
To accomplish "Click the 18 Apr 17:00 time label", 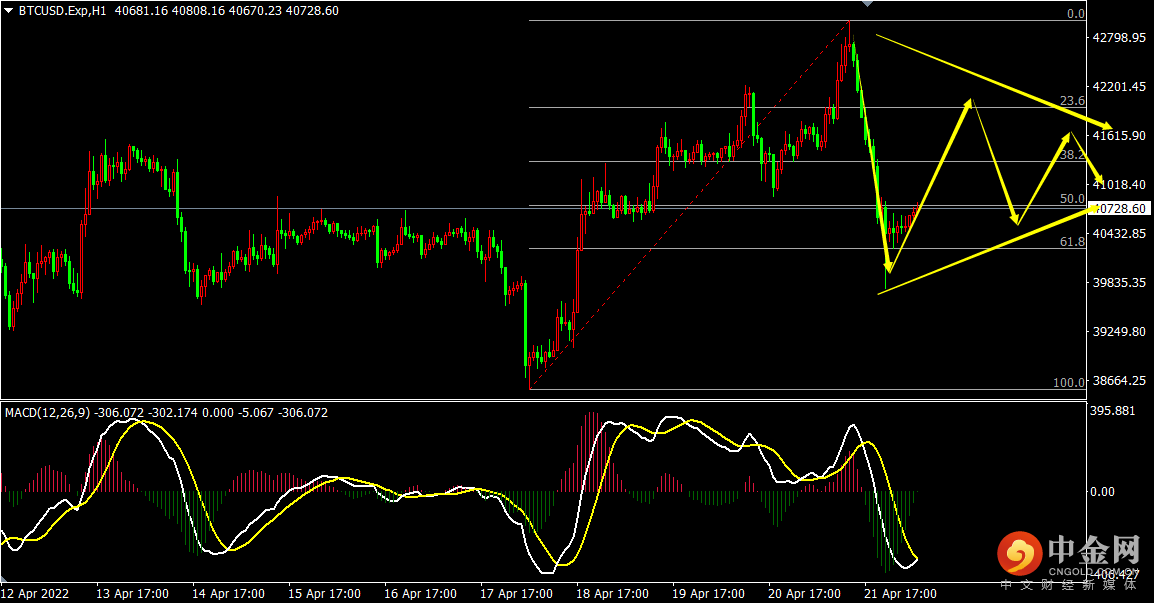I will [x=612, y=594].
